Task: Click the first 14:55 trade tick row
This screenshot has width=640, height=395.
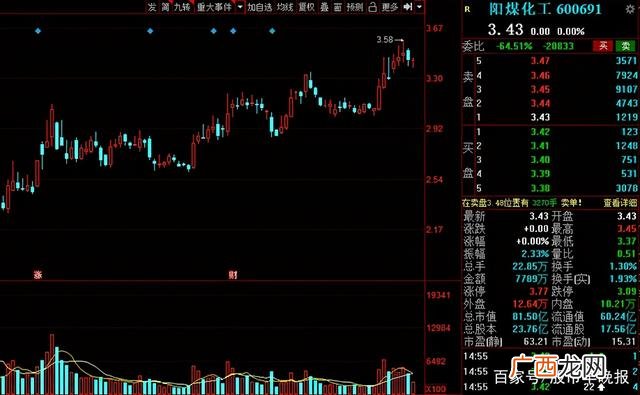Action: pyautogui.click(x=551, y=357)
